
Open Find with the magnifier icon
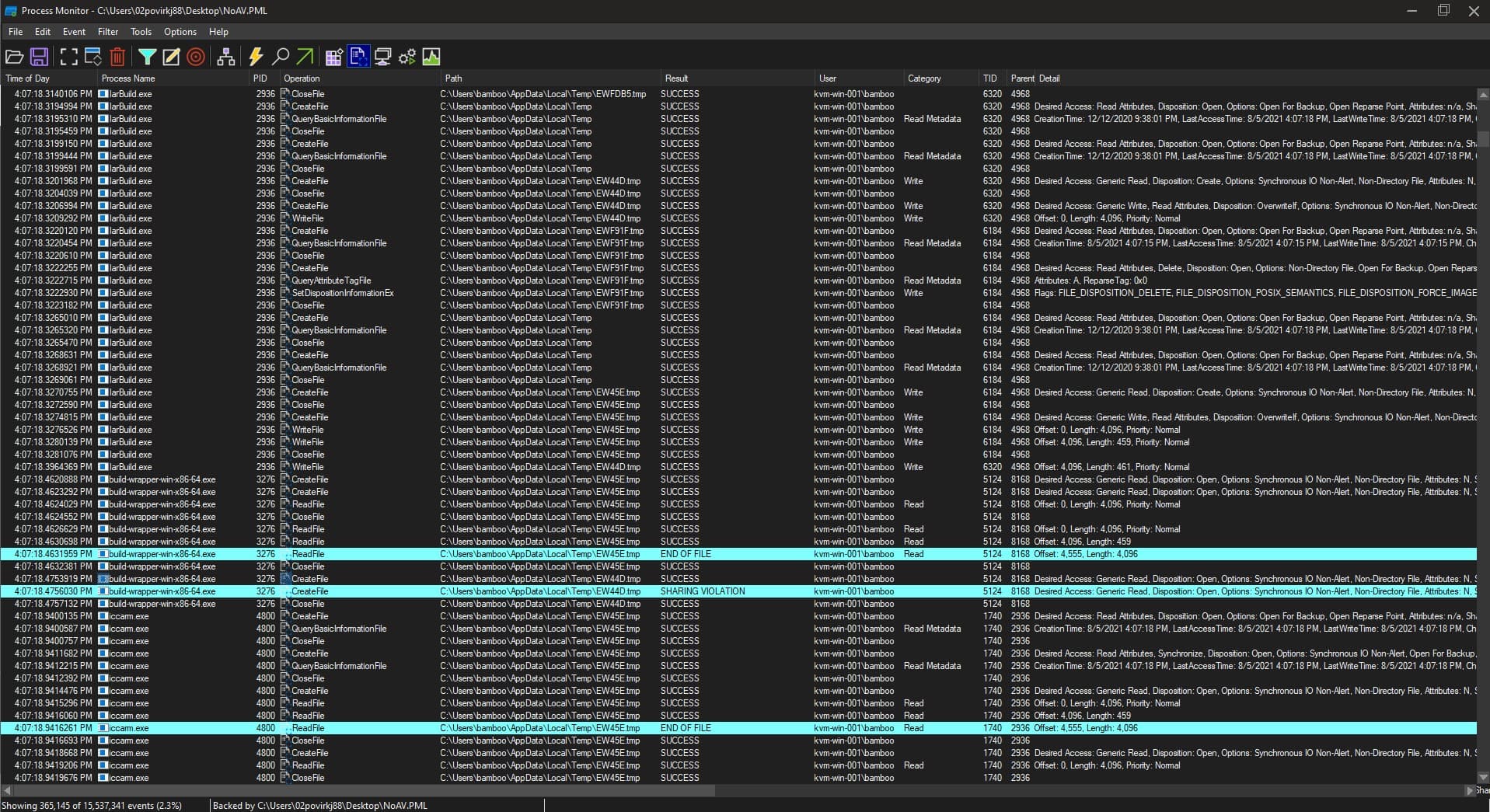[281, 57]
